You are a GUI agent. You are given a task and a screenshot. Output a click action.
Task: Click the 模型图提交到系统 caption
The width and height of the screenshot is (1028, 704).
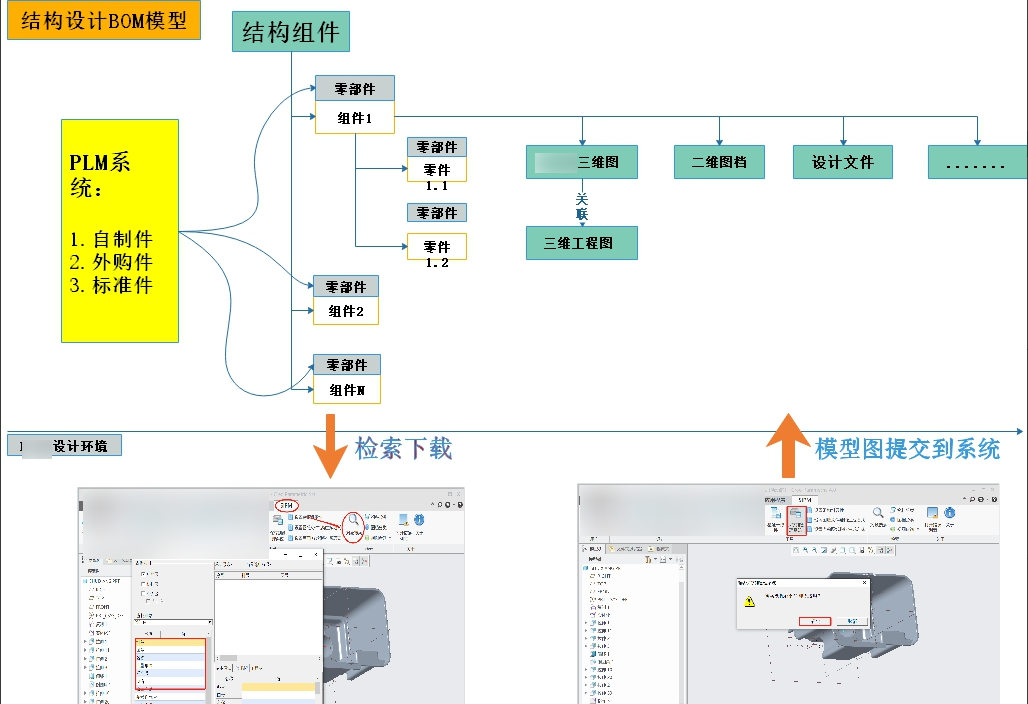tap(907, 449)
